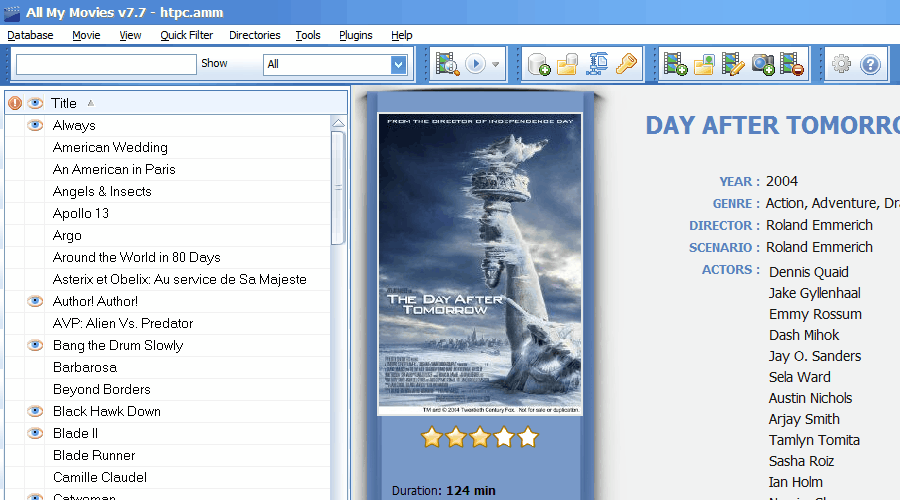The image size is (900, 500).
Task: Open the play button dropdown arrow
Action: click(495, 64)
